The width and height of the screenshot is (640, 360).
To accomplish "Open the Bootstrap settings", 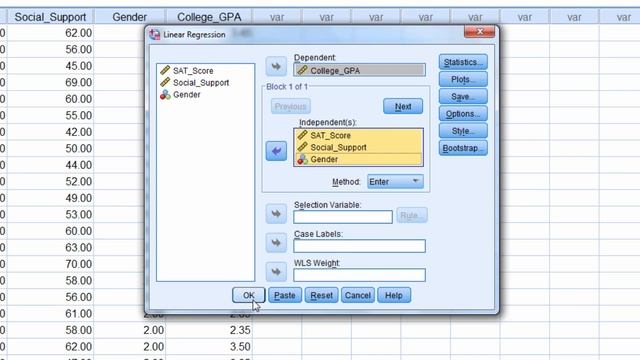I will coord(463,148).
